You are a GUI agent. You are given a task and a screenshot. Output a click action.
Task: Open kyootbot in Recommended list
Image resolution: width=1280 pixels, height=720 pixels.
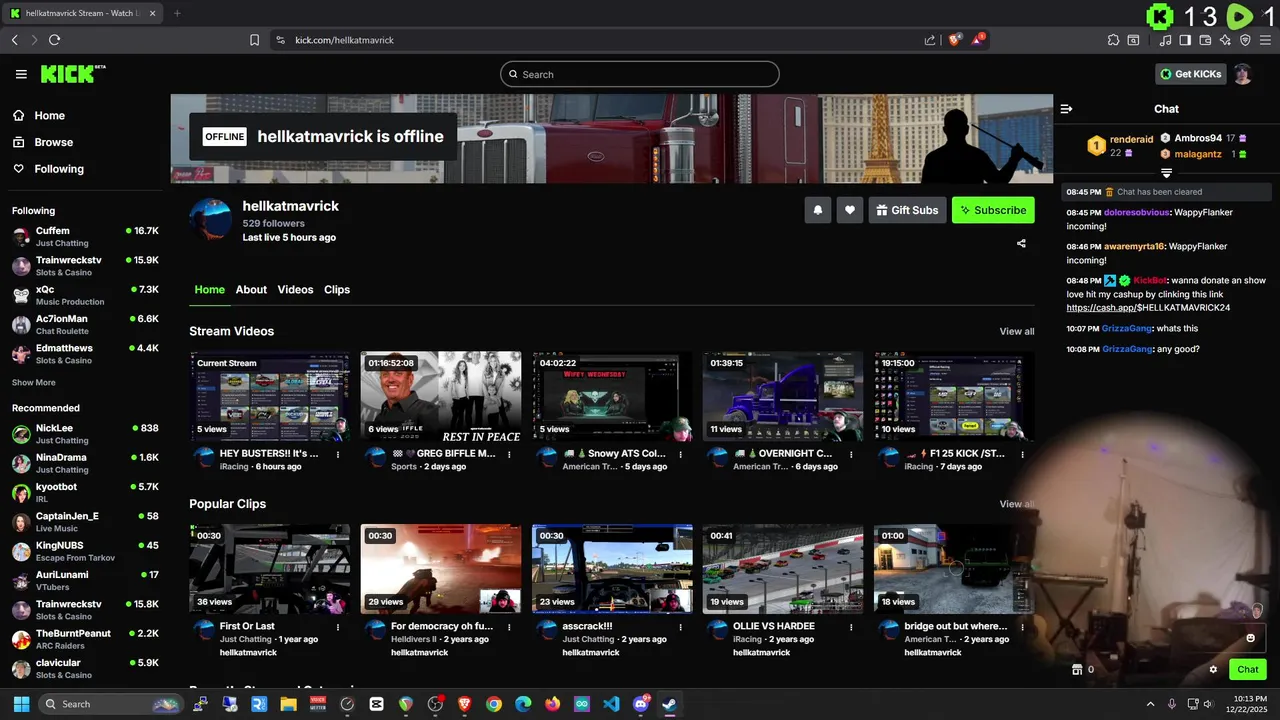click(85, 492)
